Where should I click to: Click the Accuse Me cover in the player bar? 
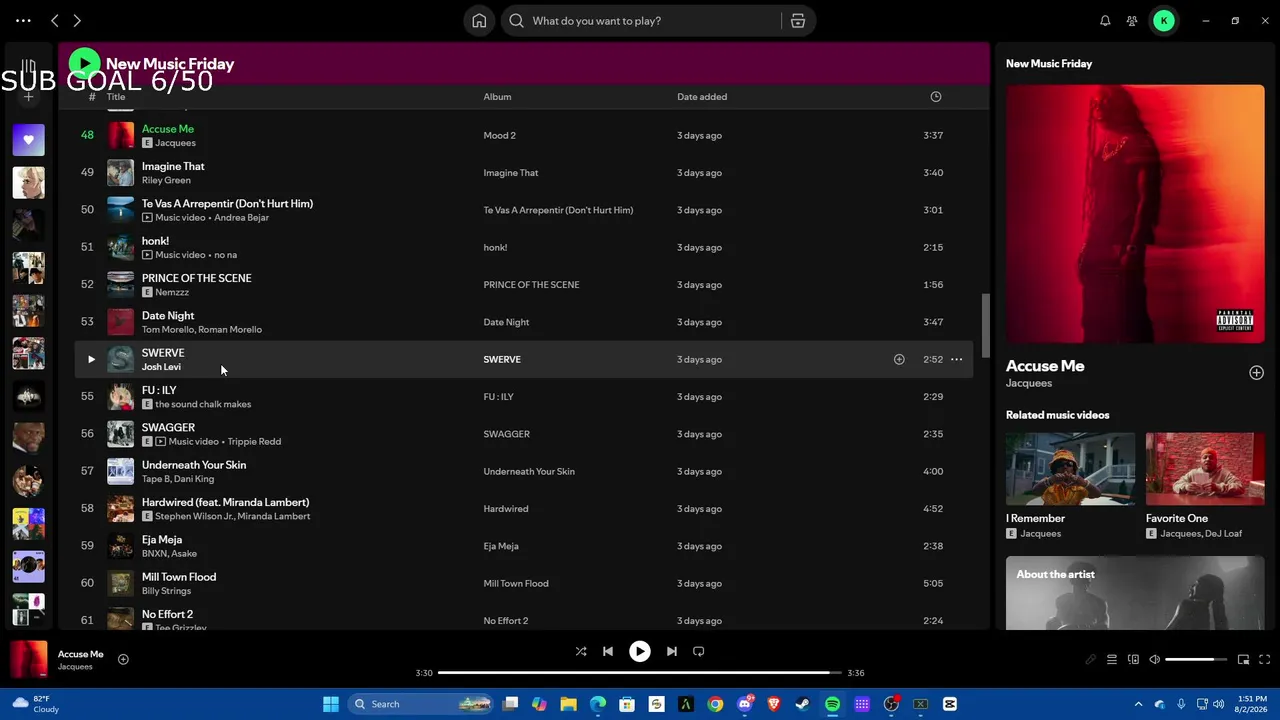29,659
